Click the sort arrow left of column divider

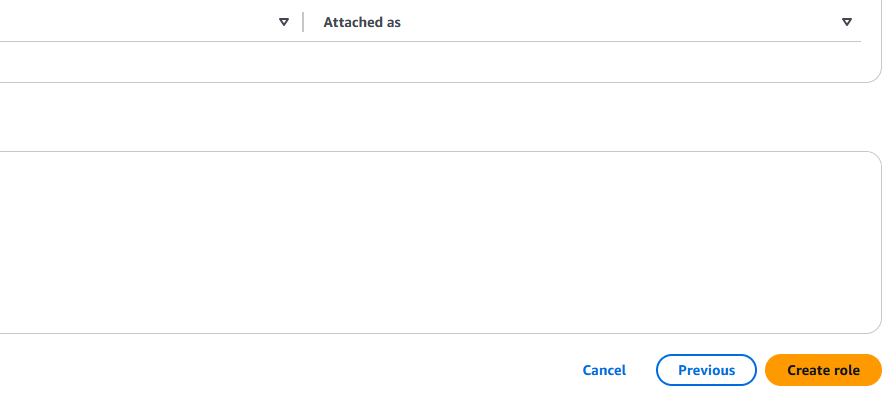(x=284, y=22)
